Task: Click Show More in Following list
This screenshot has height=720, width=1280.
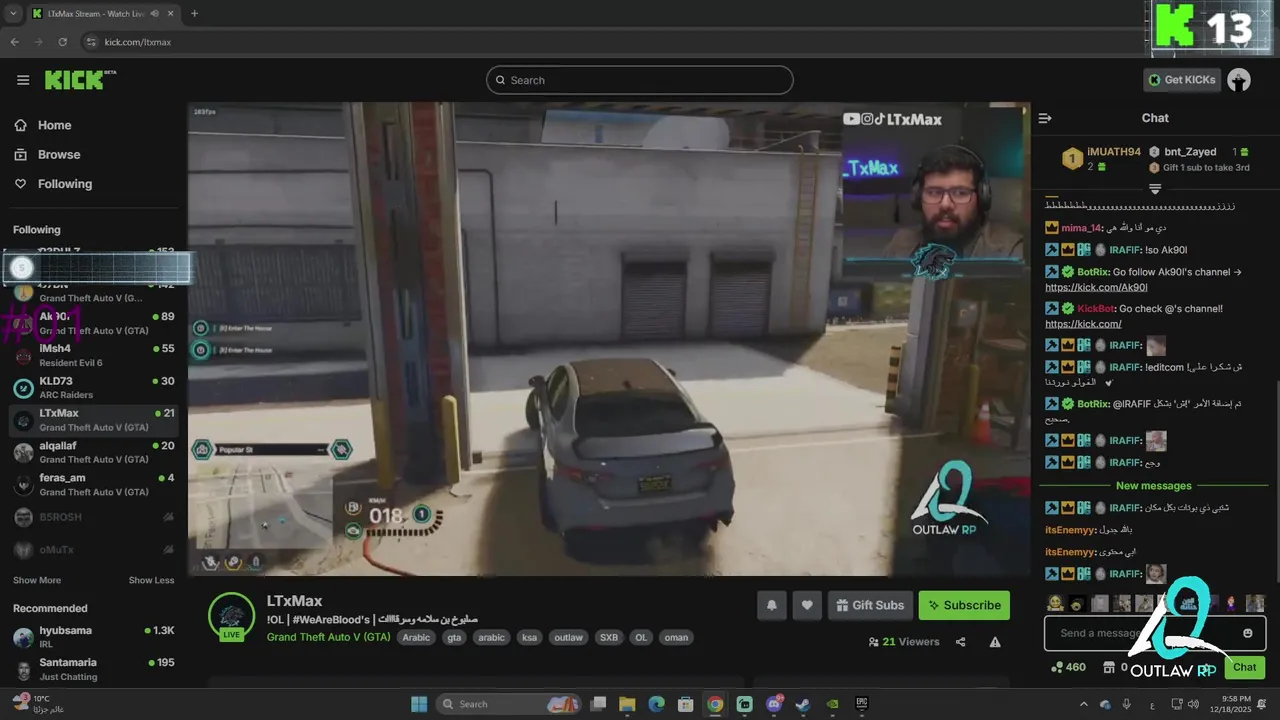Action: click(37, 580)
